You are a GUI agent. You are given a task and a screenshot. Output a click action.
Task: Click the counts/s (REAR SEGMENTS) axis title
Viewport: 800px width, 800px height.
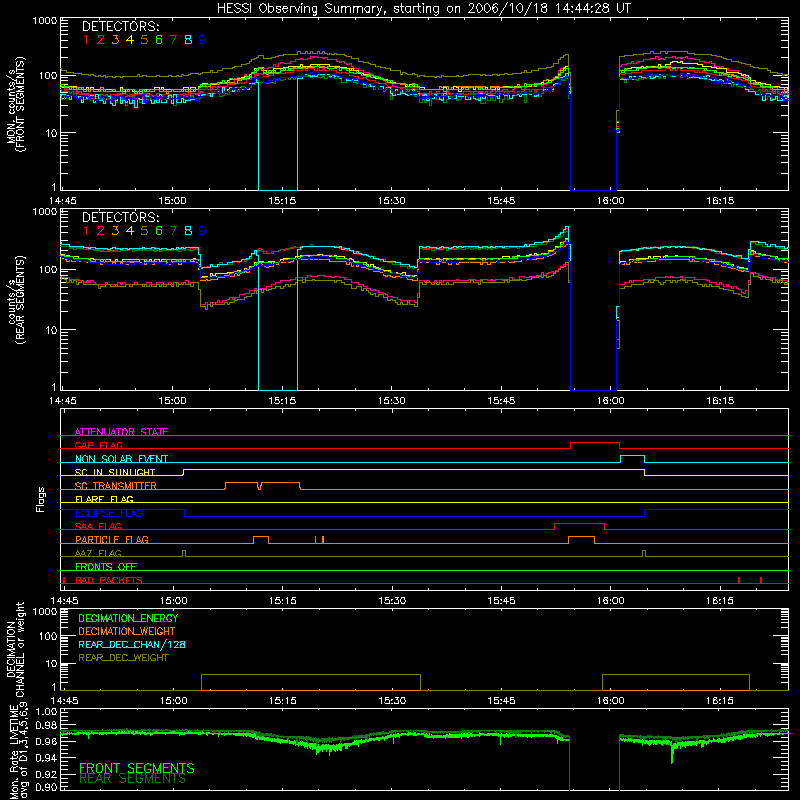(15, 299)
